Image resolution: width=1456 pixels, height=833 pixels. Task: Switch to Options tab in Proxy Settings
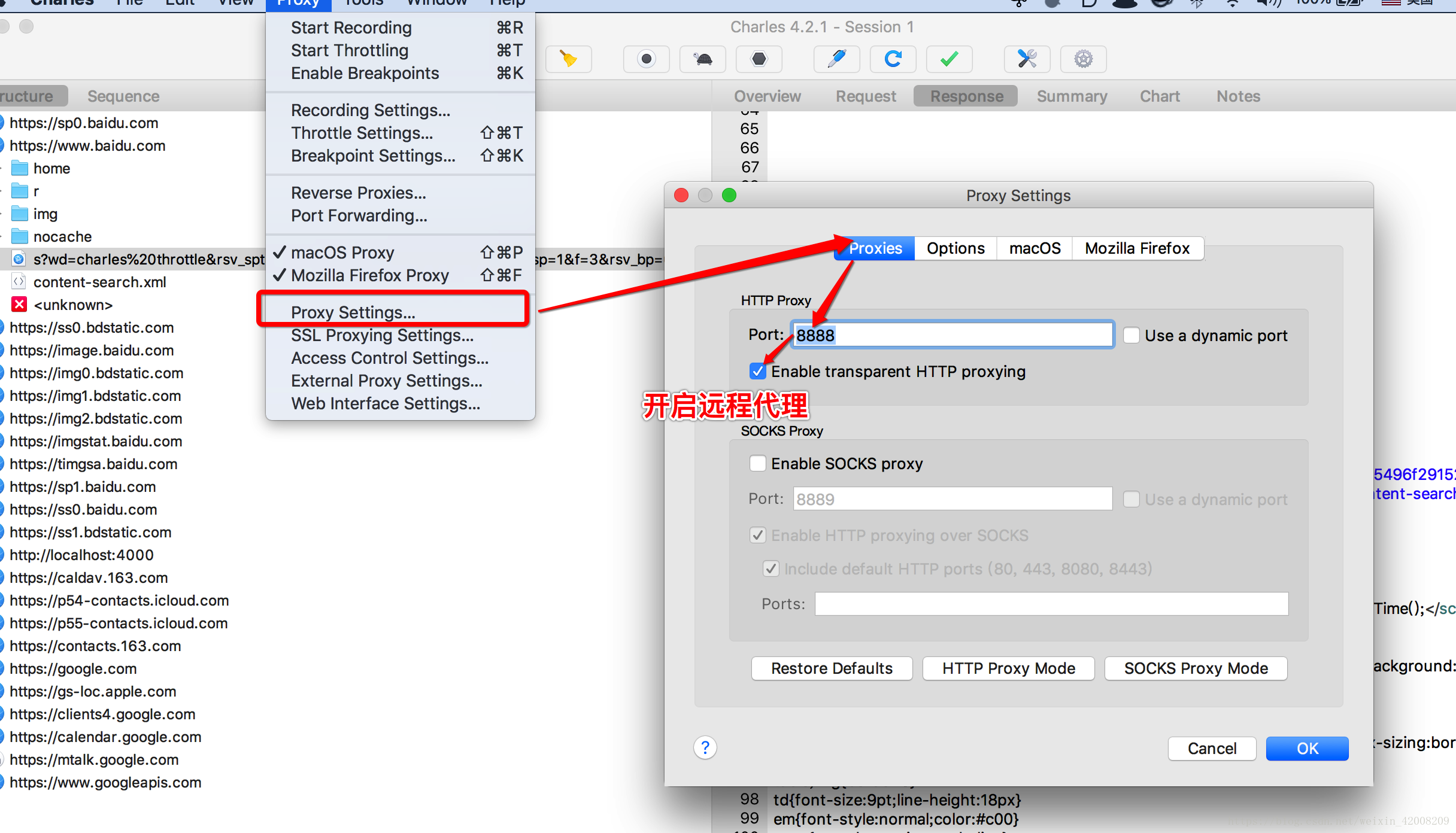tap(955, 248)
